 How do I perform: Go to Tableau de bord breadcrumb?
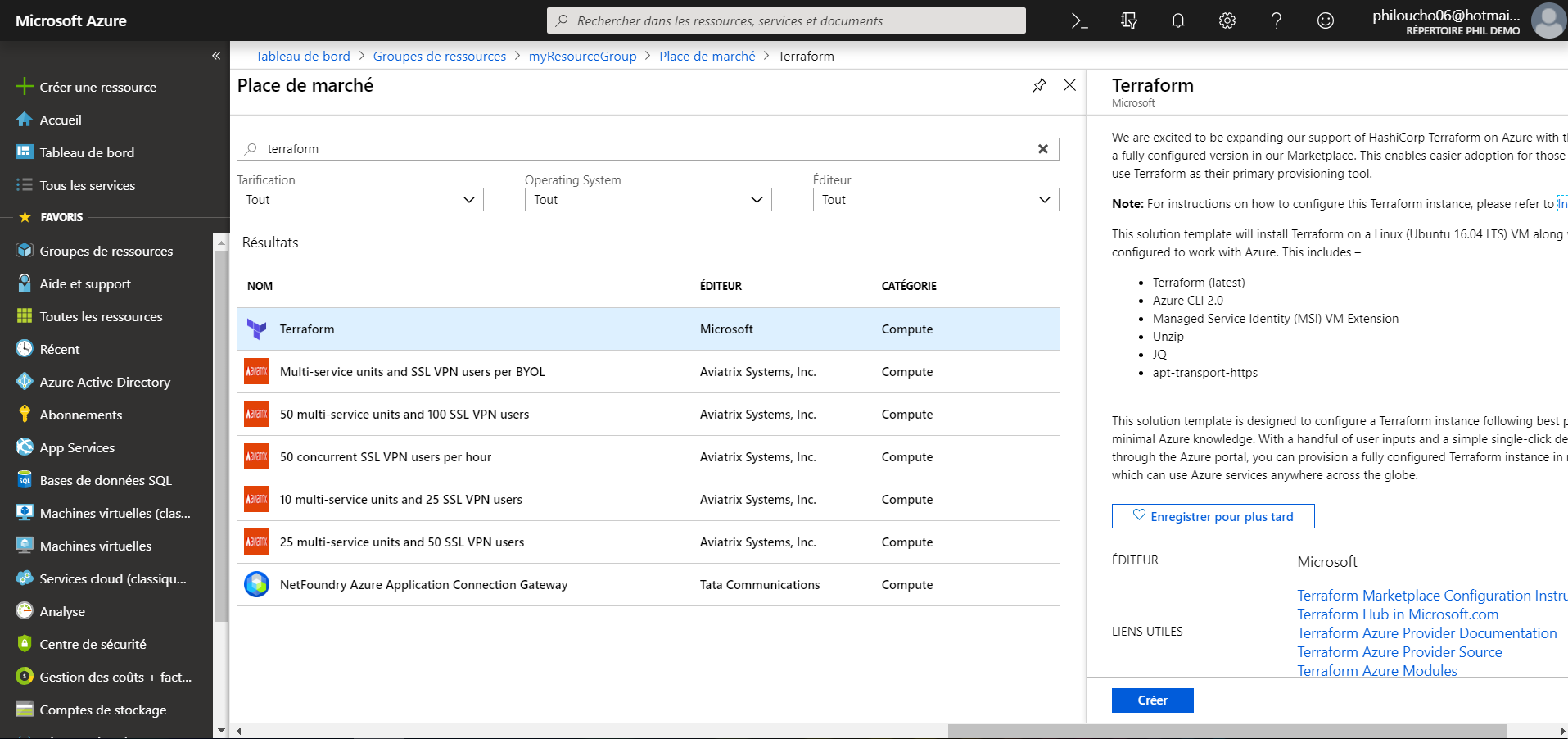303,56
